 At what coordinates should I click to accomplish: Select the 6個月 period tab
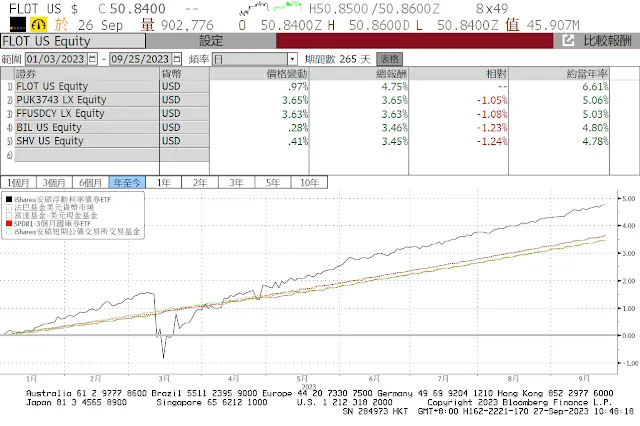pyautogui.click(x=91, y=182)
